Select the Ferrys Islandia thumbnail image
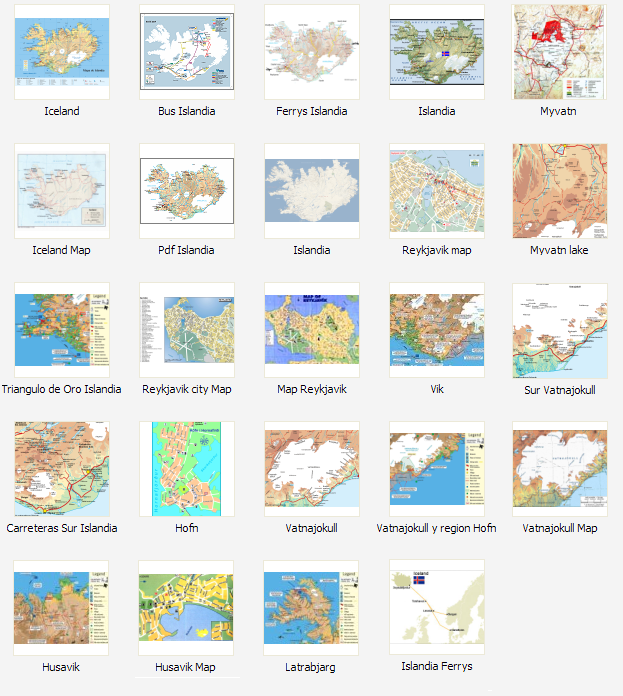This screenshot has height=696, width=623. [312, 51]
